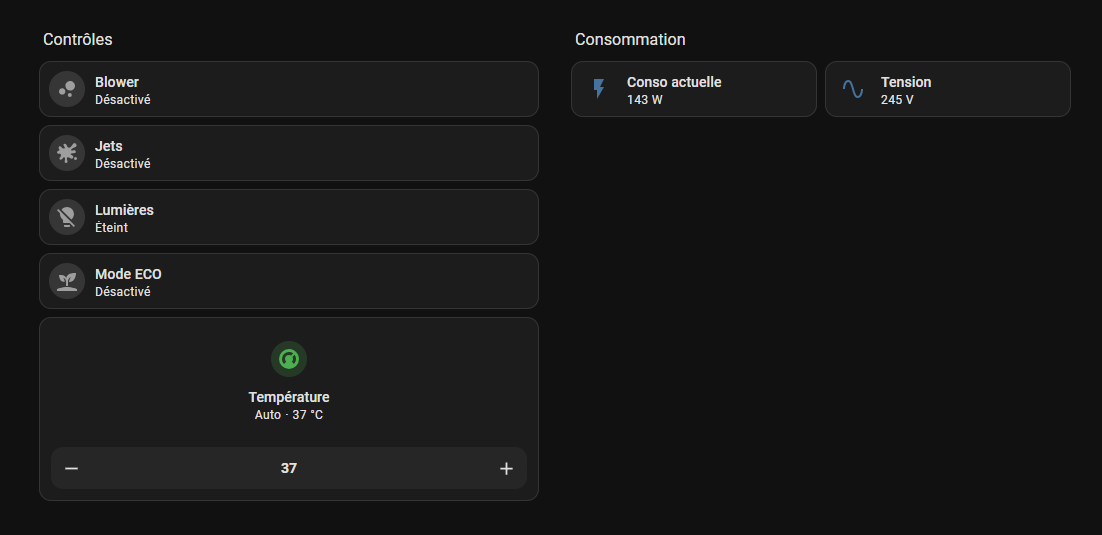Click the Consommation section heading
Image resolution: width=1102 pixels, height=535 pixels.
(630, 39)
